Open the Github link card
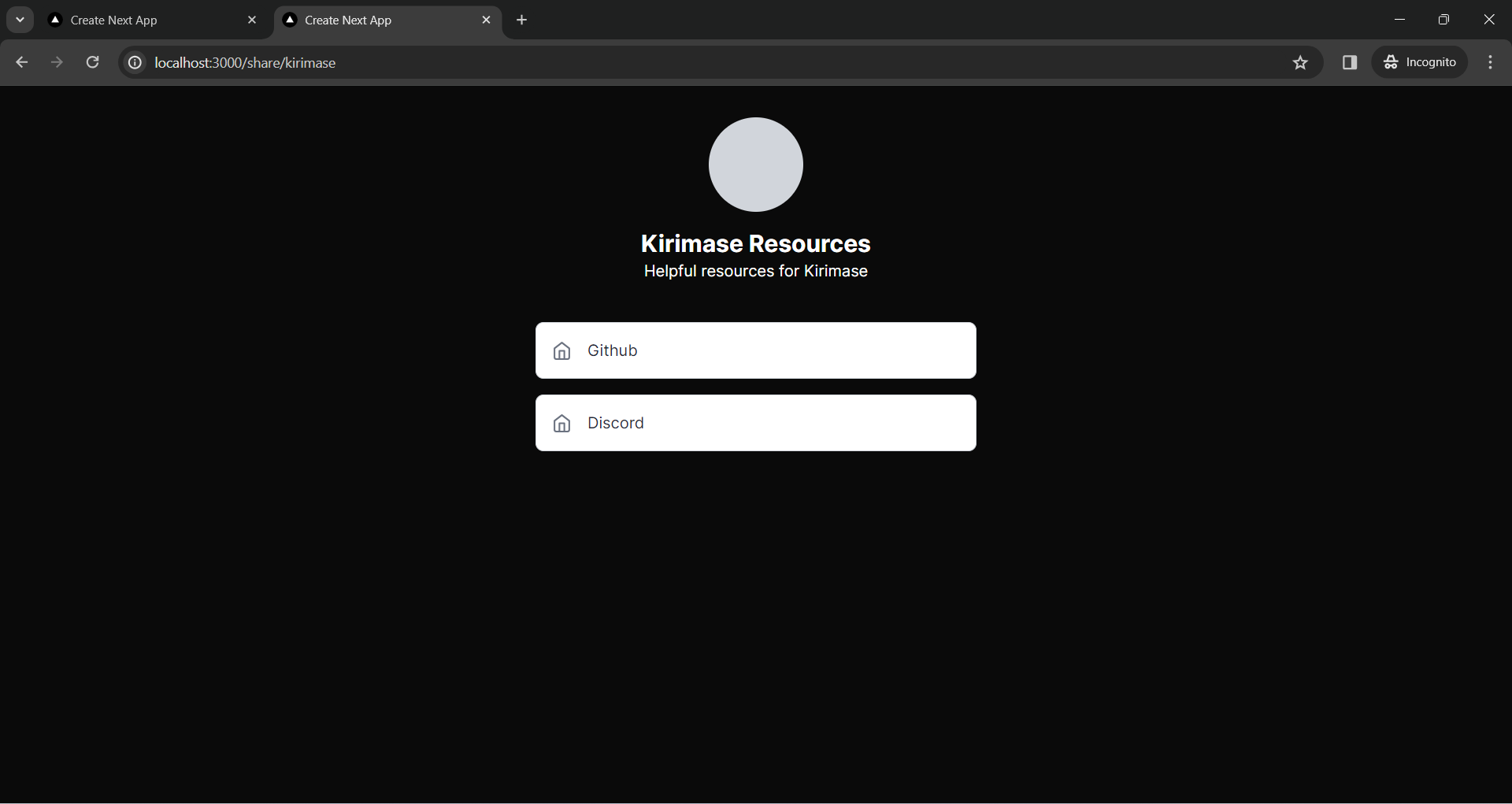1512x804 pixels. 756,350
